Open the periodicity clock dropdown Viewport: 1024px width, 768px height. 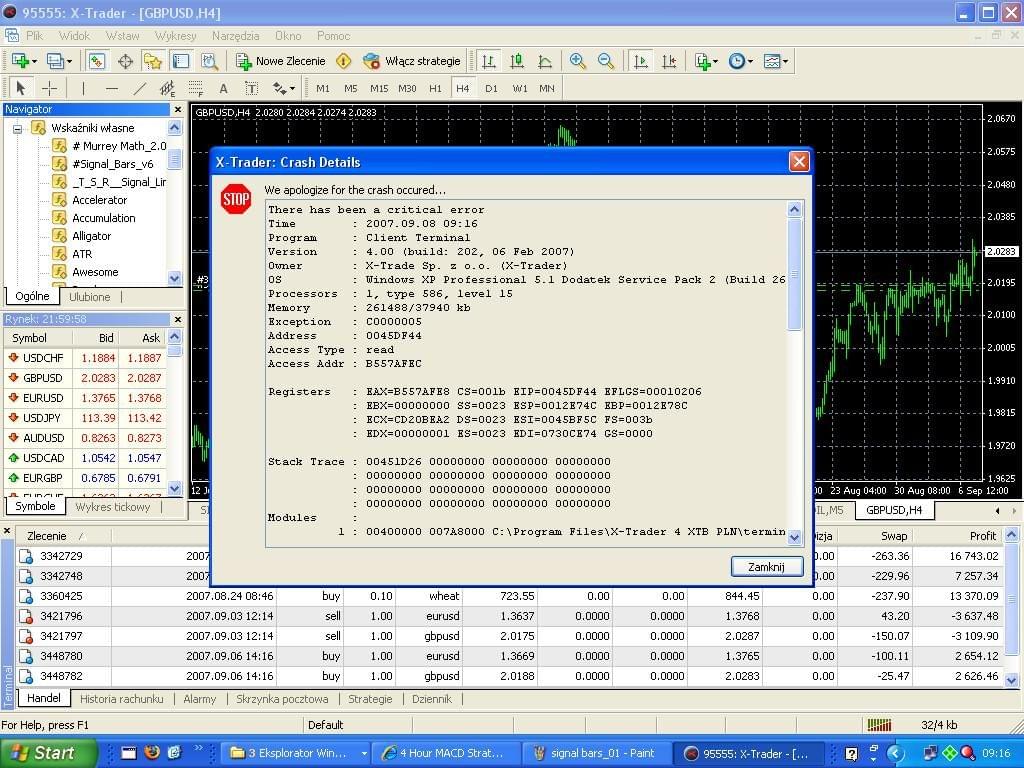coord(741,61)
